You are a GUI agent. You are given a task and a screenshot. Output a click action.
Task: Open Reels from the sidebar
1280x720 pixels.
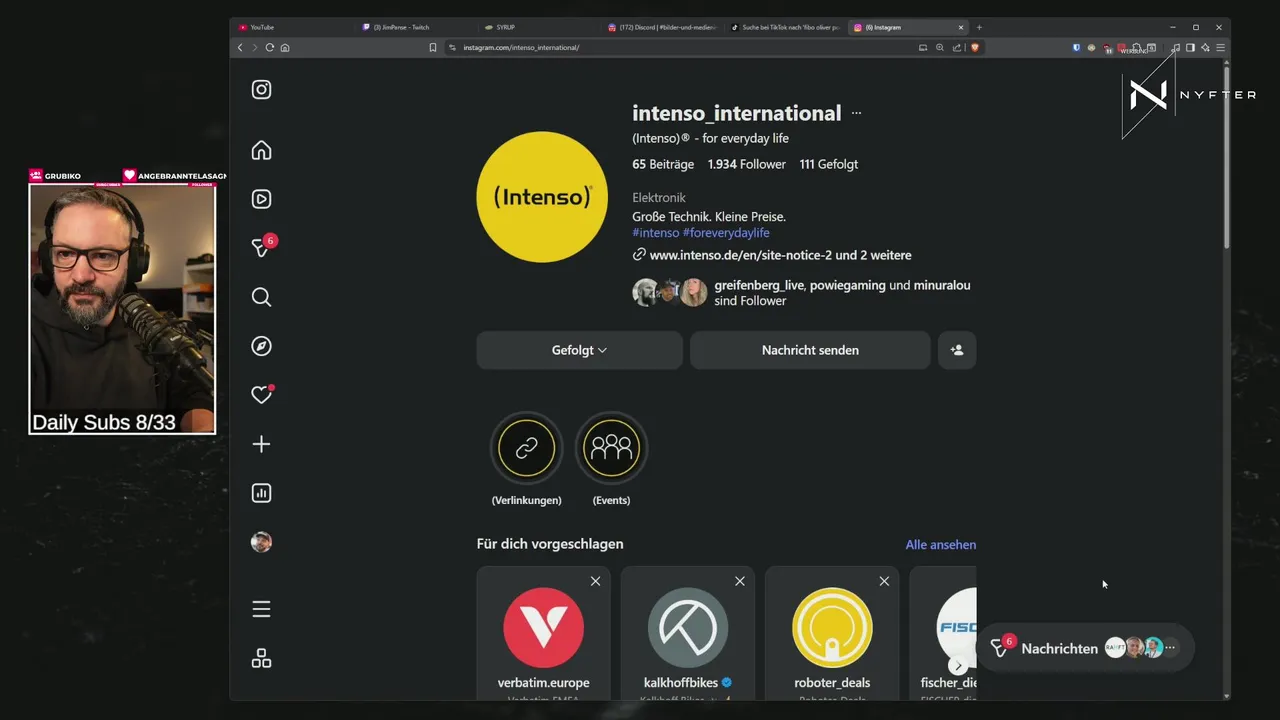(x=261, y=199)
